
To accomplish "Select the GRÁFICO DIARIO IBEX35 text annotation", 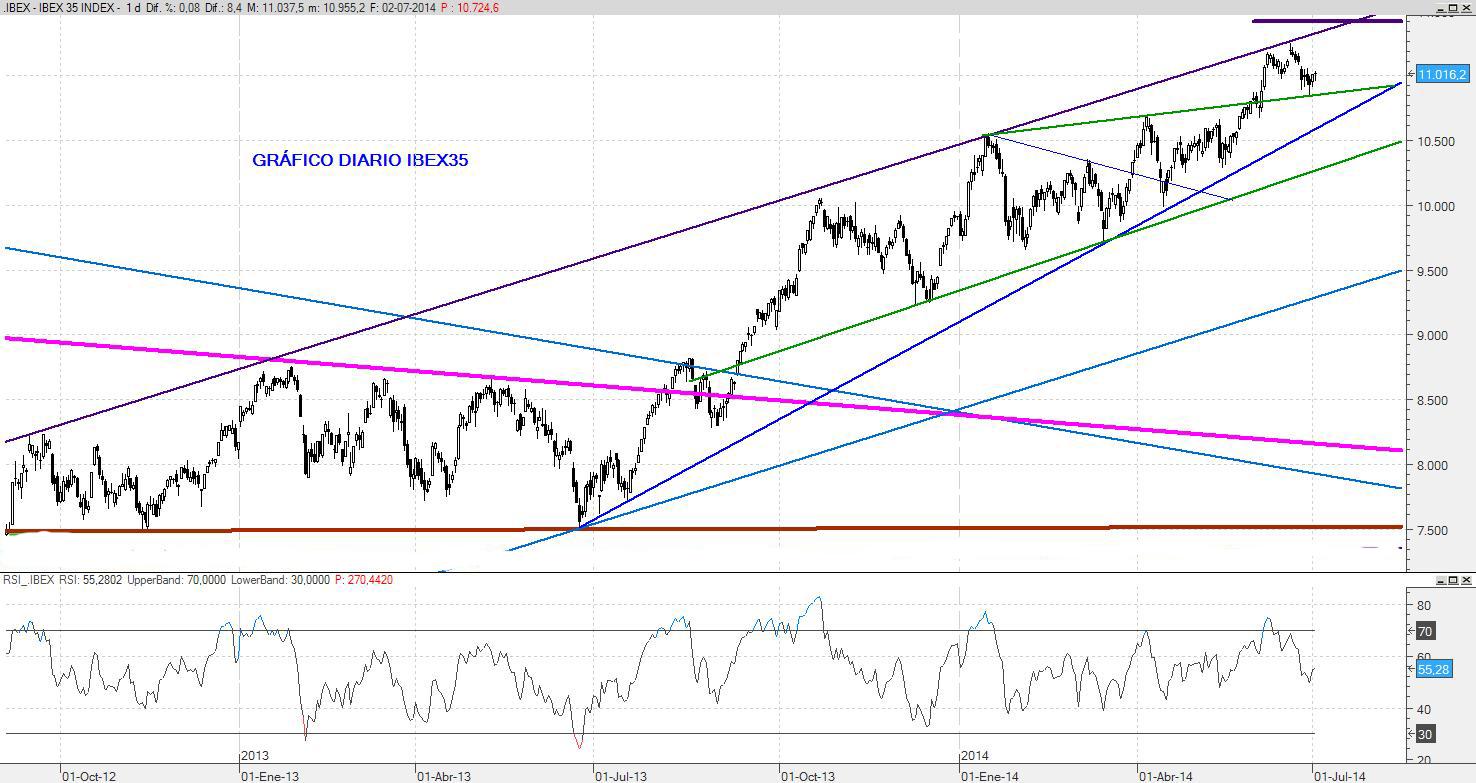I will (x=360, y=160).
